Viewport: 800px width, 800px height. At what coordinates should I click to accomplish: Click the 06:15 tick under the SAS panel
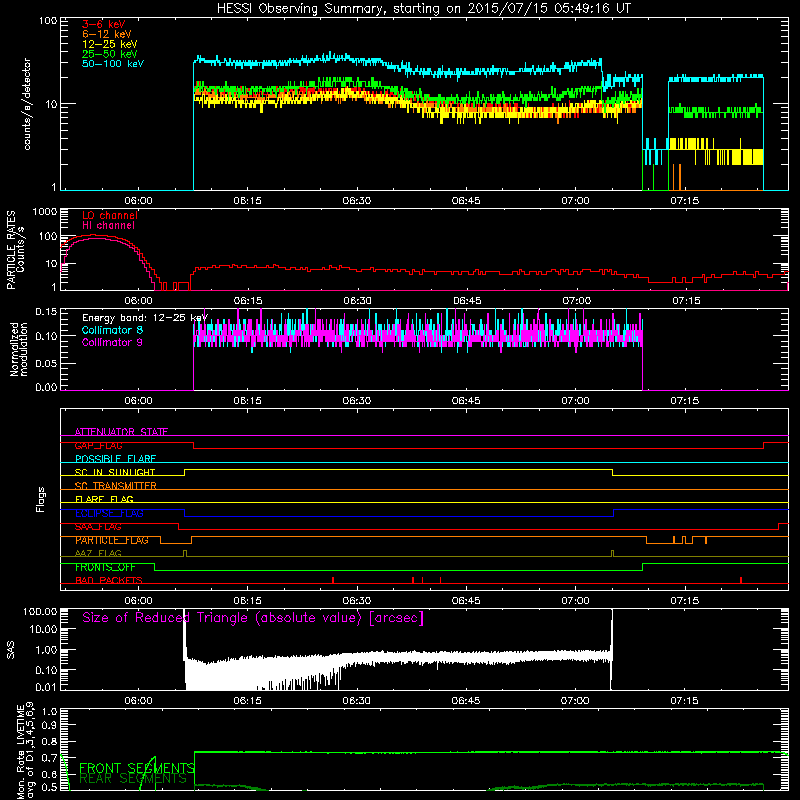point(247,701)
